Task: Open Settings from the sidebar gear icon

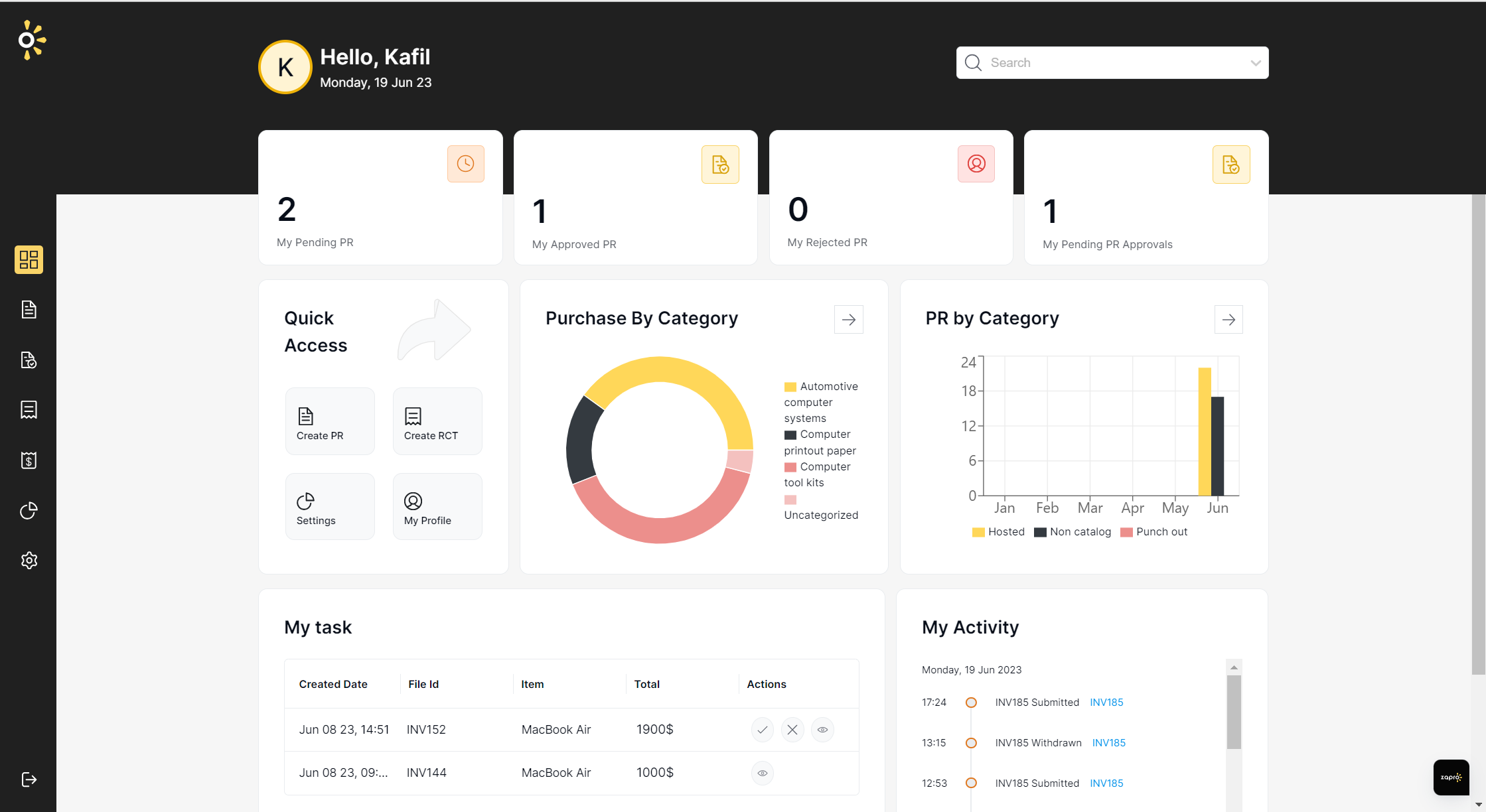Action: coord(29,561)
